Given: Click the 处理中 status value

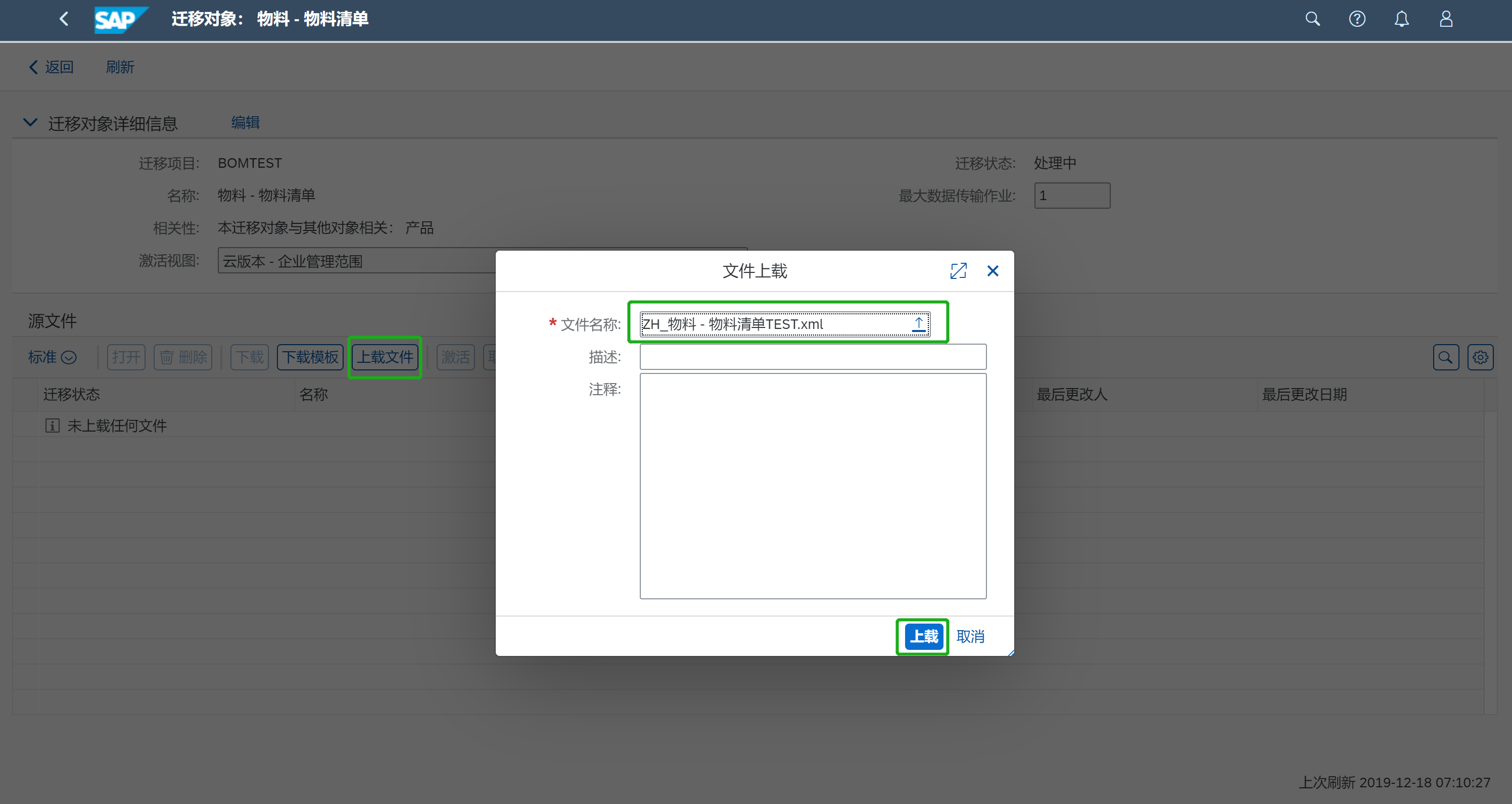Looking at the screenshot, I should click(x=1055, y=163).
